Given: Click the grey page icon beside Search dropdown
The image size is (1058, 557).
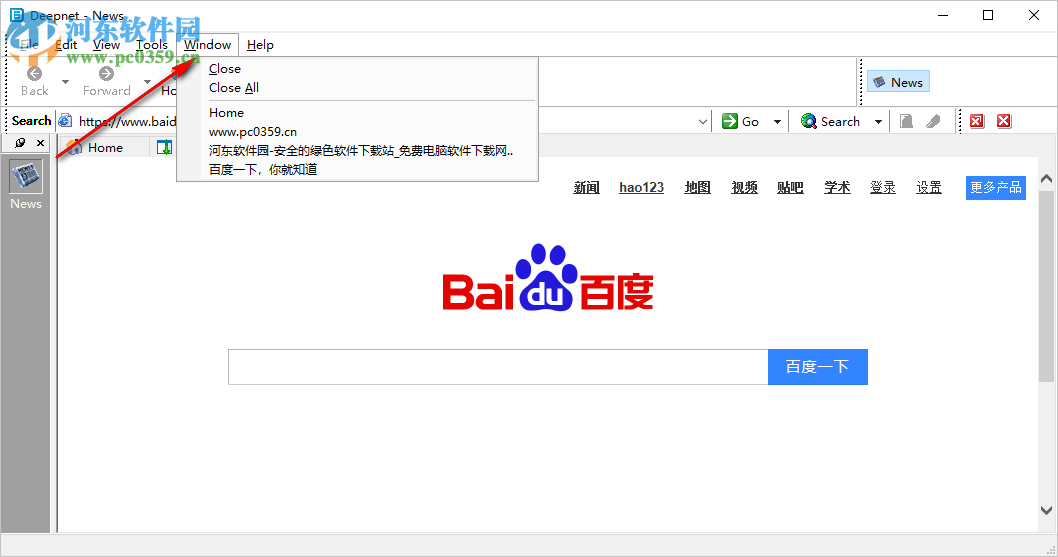Looking at the screenshot, I should 906,121.
